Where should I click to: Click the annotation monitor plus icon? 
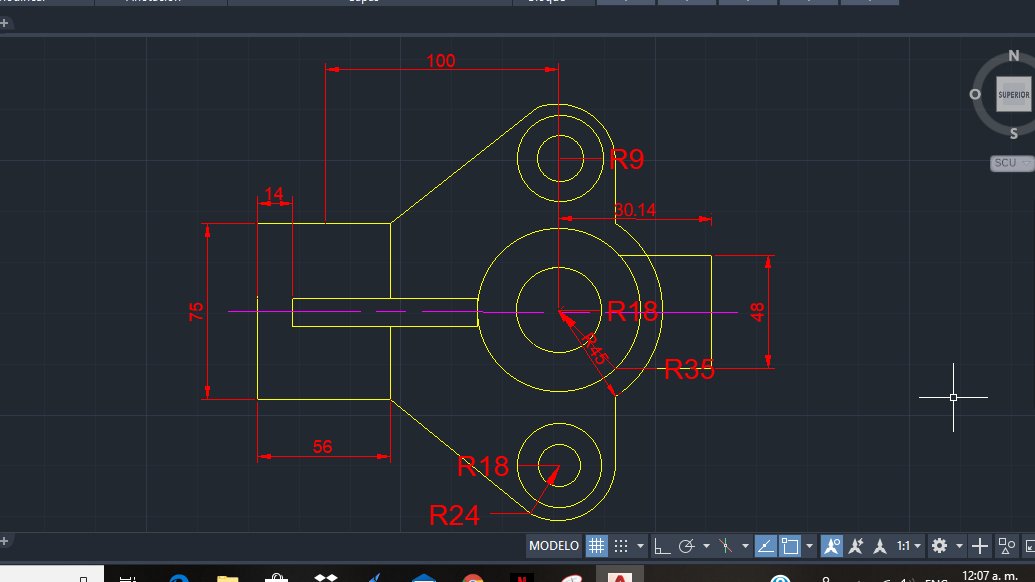[x=980, y=546]
